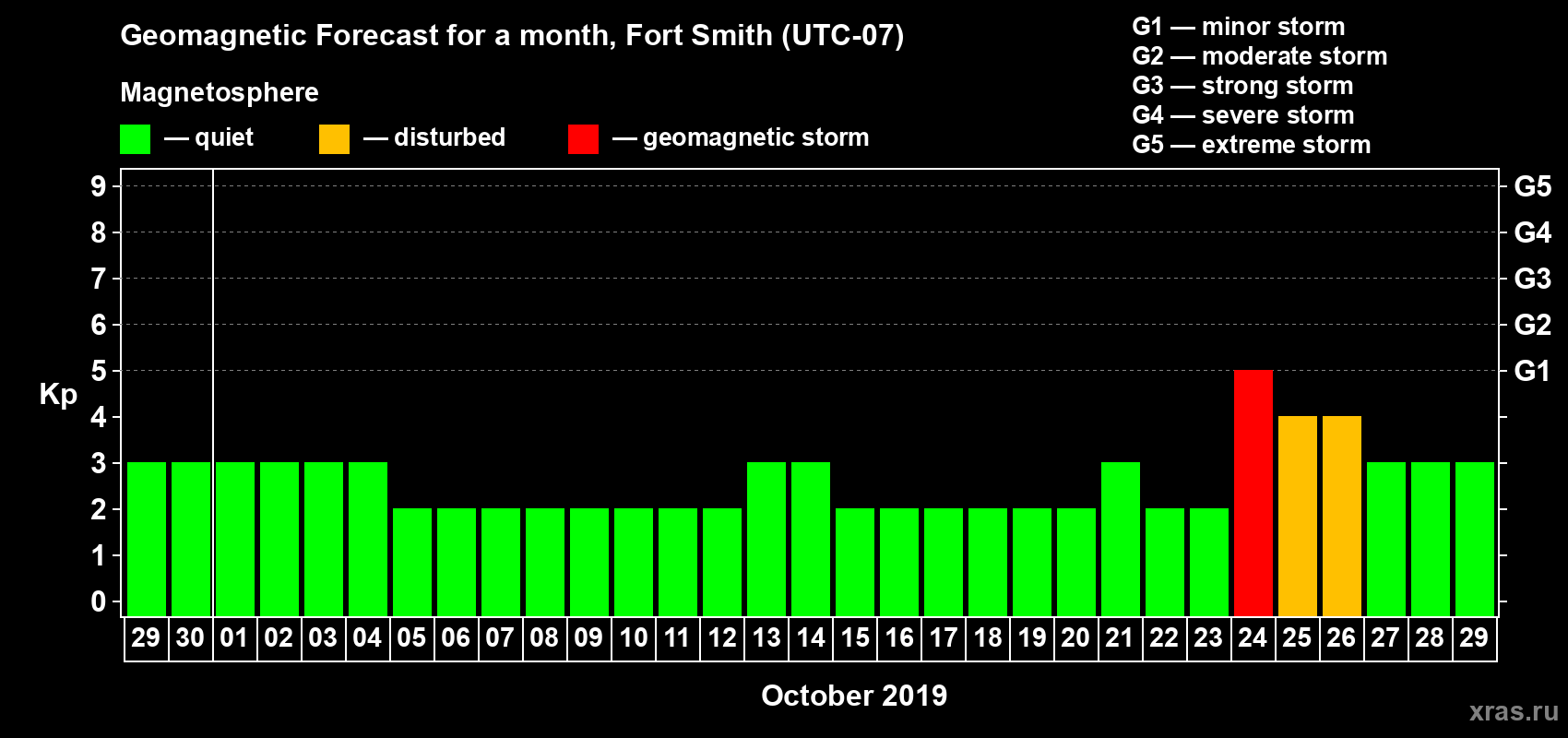Viewport: 1568px width, 738px height.
Task: Click date label 17 on the axis
Action: [x=943, y=637]
